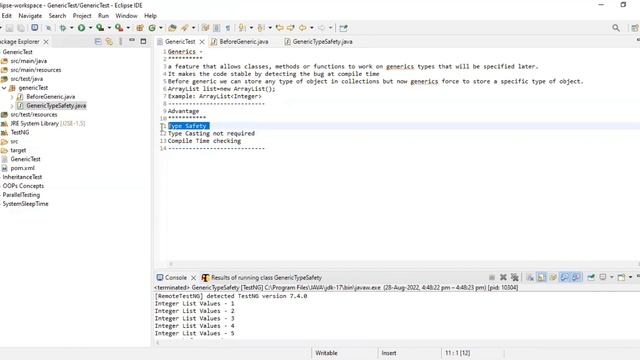
Task: Open the Run dropdown arrow
Action: point(90,28)
